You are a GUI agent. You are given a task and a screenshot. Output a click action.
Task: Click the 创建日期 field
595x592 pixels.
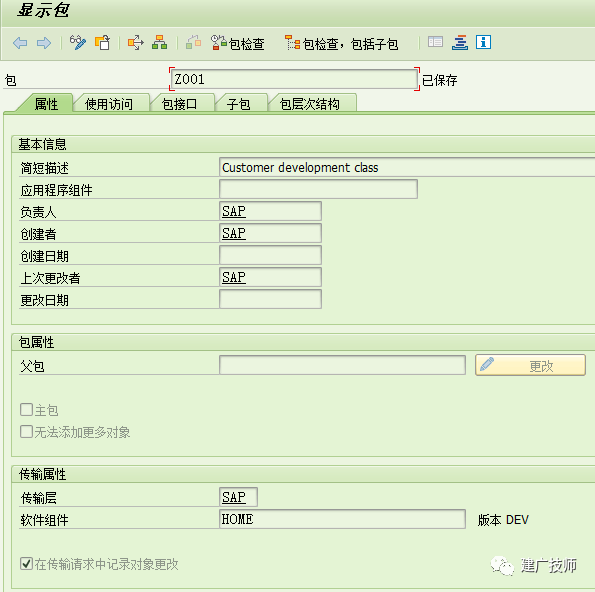click(270, 255)
